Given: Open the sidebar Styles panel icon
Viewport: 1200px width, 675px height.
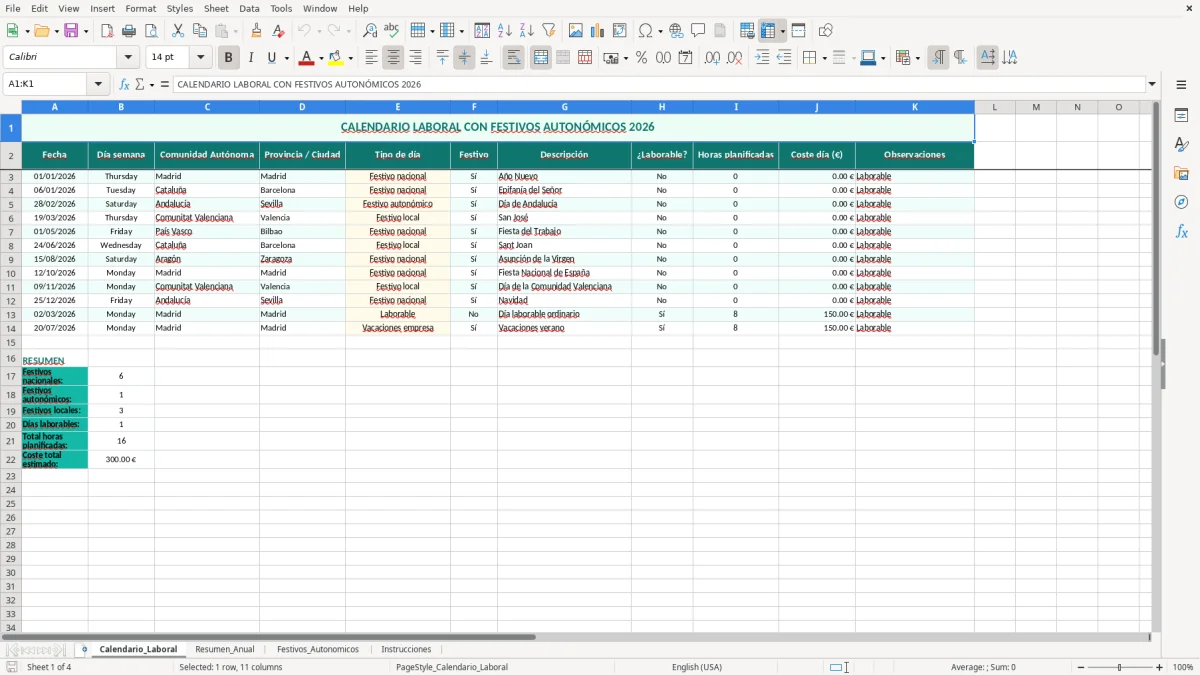Looking at the screenshot, I should [x=1181, y=144].
